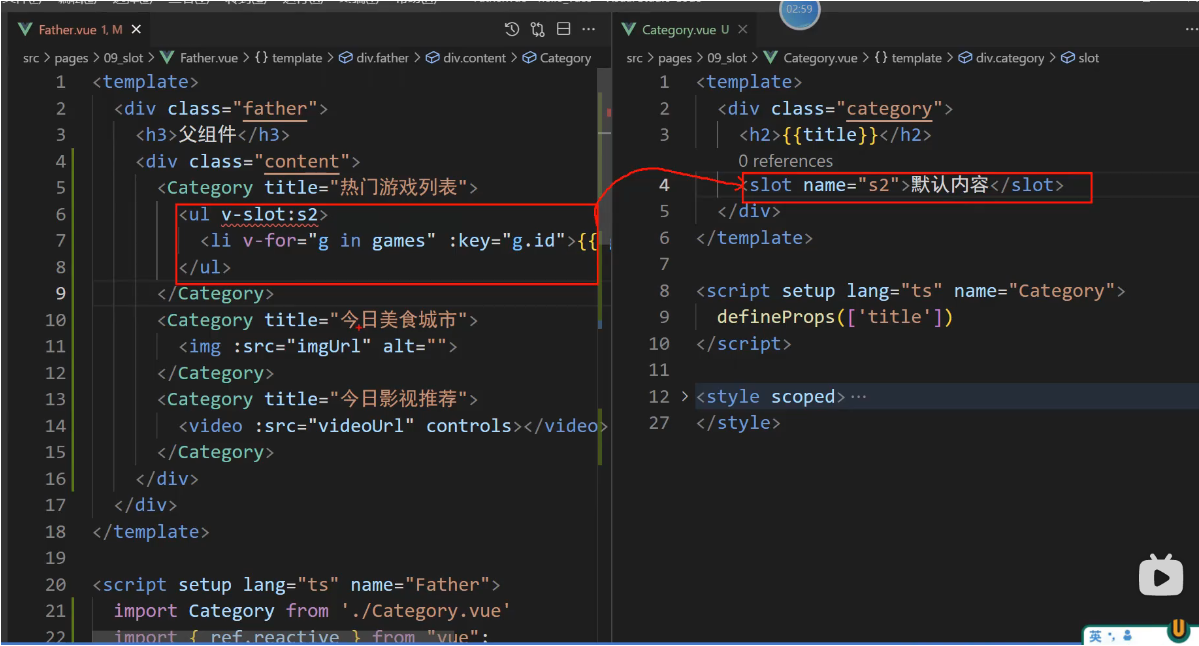The width and height of the screenshot is (1199, 646).
Task: Open the timeline history icon in the editor toolbar
Action: pyautogui.click(x=512, y=29)
